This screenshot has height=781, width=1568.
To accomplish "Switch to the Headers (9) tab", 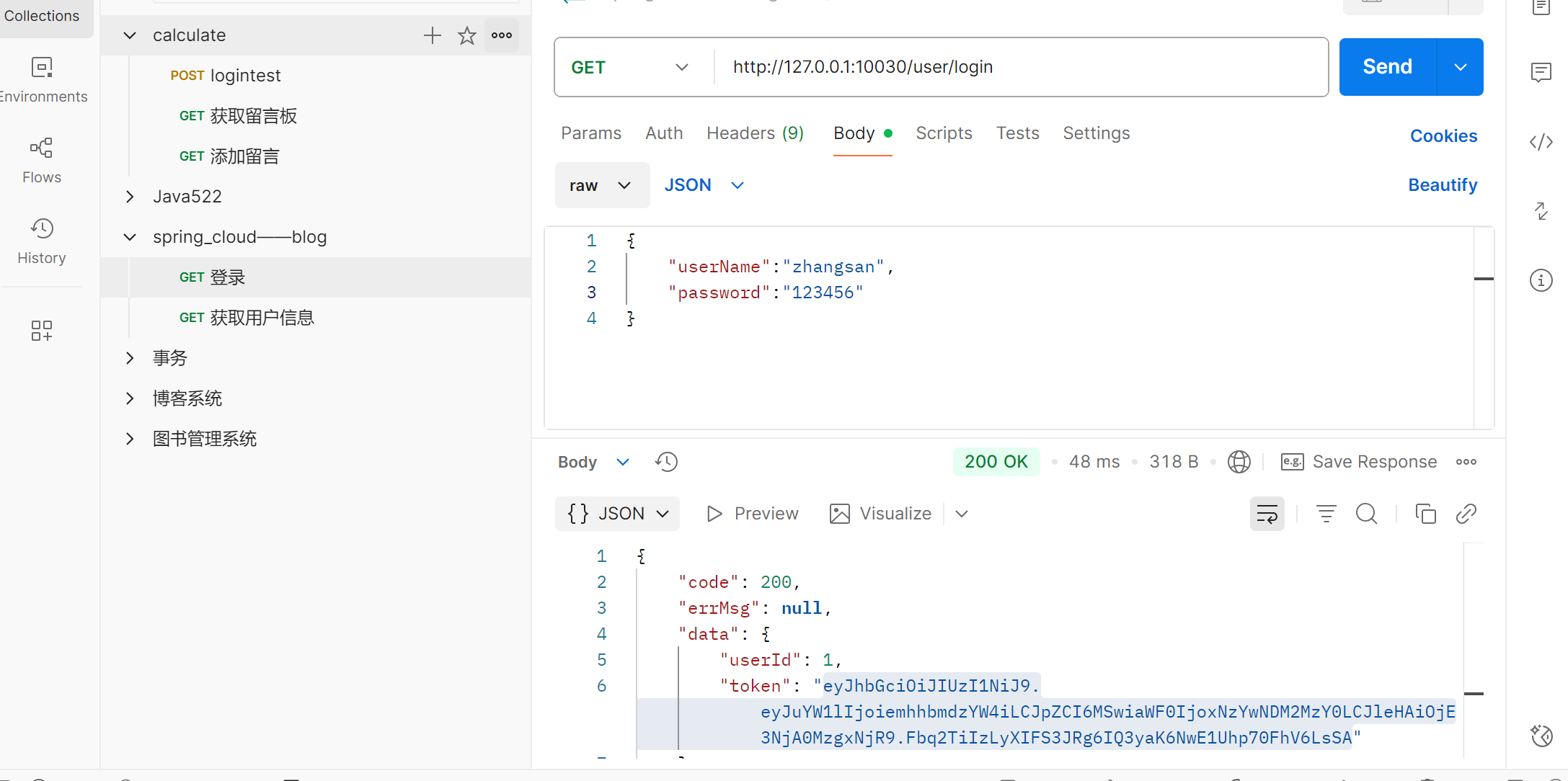I will point(754,133).
